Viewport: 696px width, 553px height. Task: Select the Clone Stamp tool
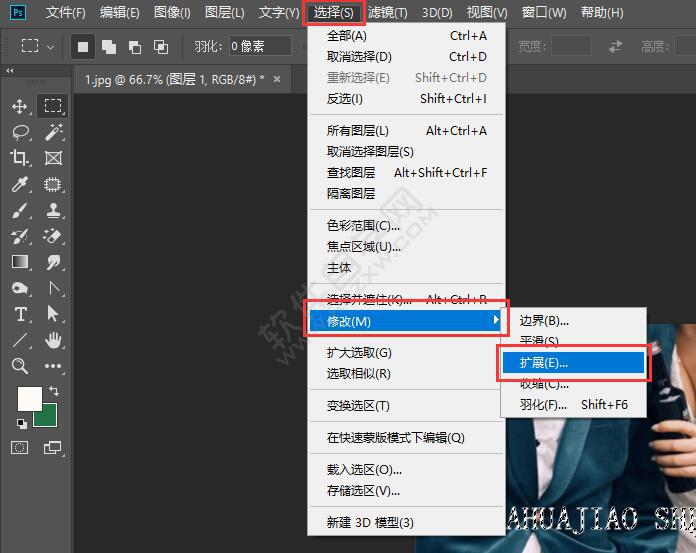53,210
